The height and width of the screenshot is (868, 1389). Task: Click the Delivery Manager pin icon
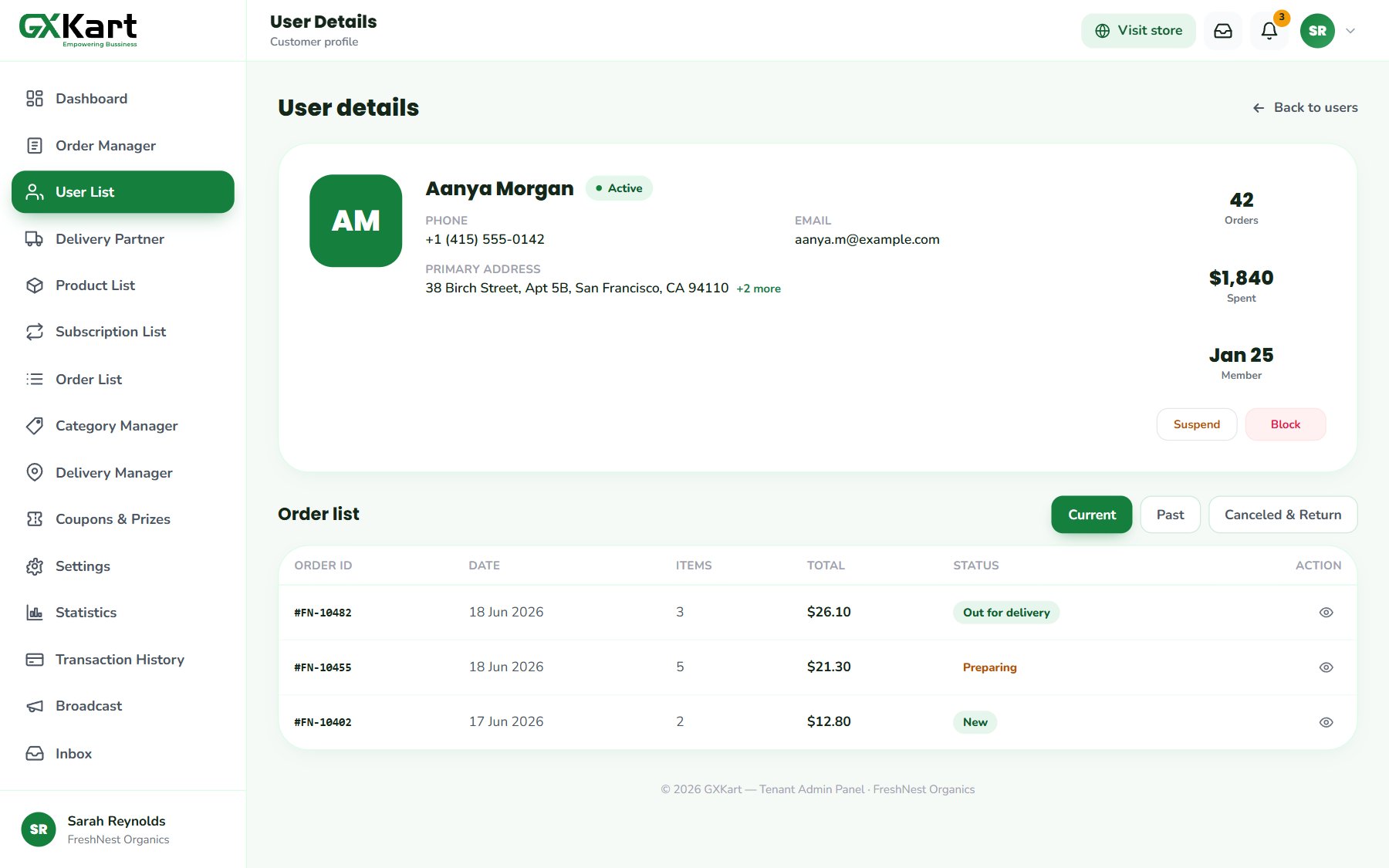click(x=35, y=473)
